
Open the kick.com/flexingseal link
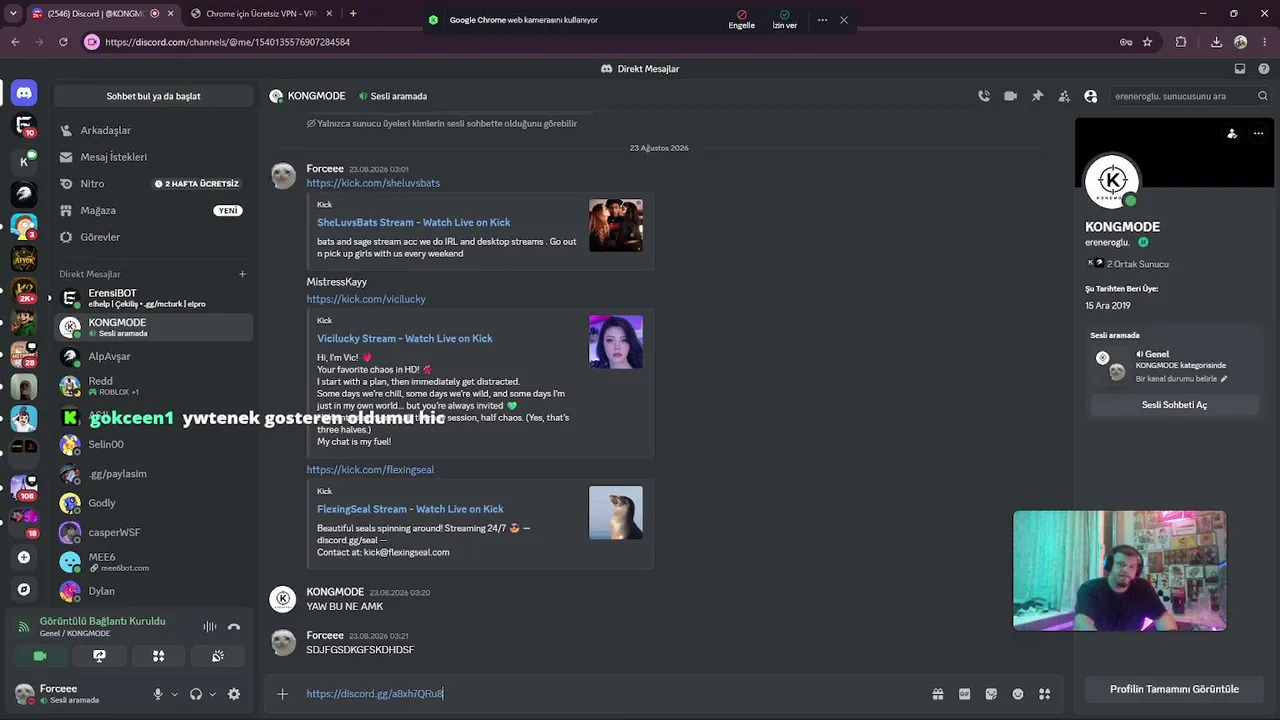click(370, 470)
